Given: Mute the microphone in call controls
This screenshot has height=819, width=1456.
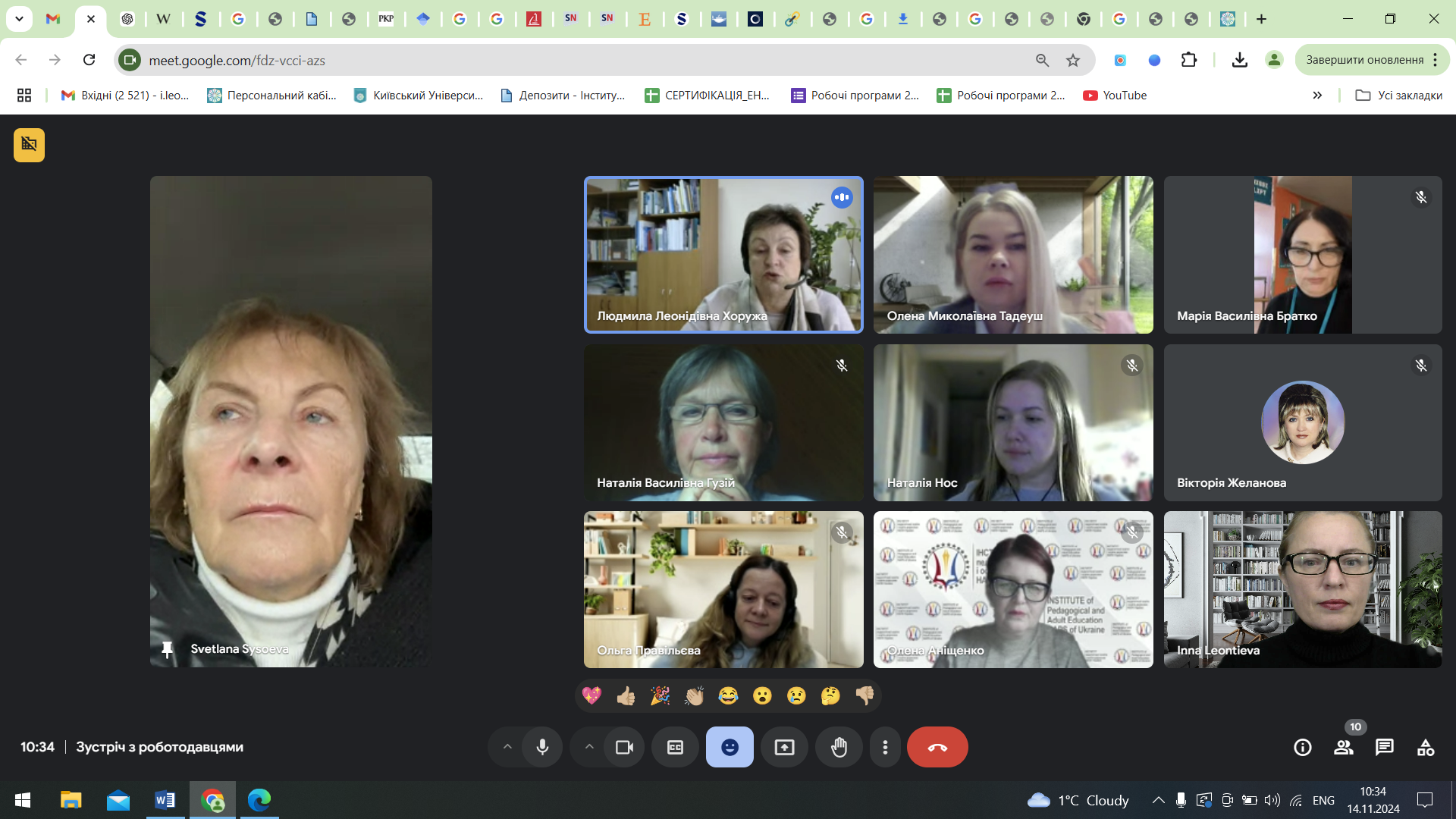Looking at the screenshot, I should click(x=542, y=747).
